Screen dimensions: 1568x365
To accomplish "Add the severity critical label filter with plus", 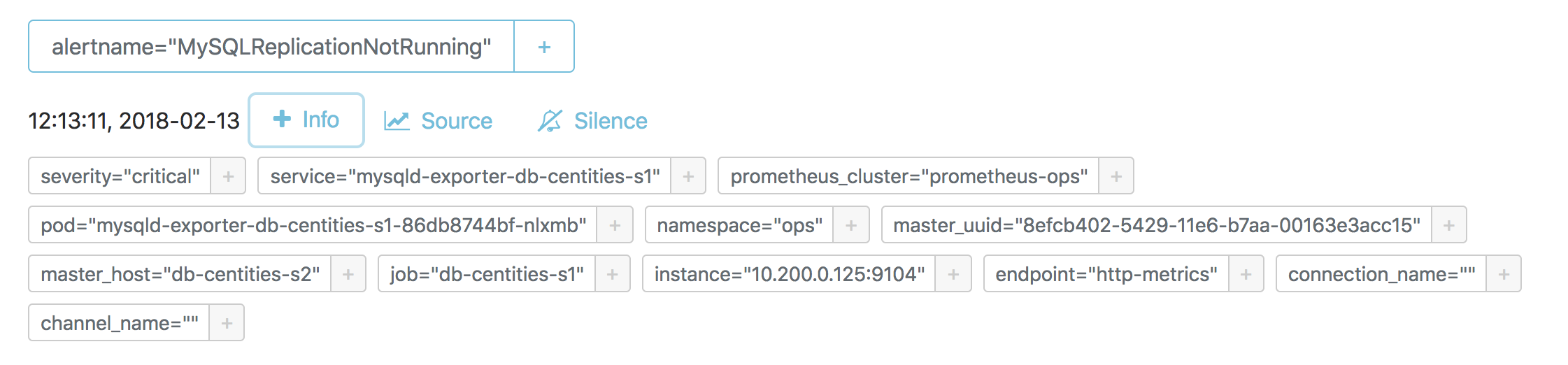I will click(228, 176).
